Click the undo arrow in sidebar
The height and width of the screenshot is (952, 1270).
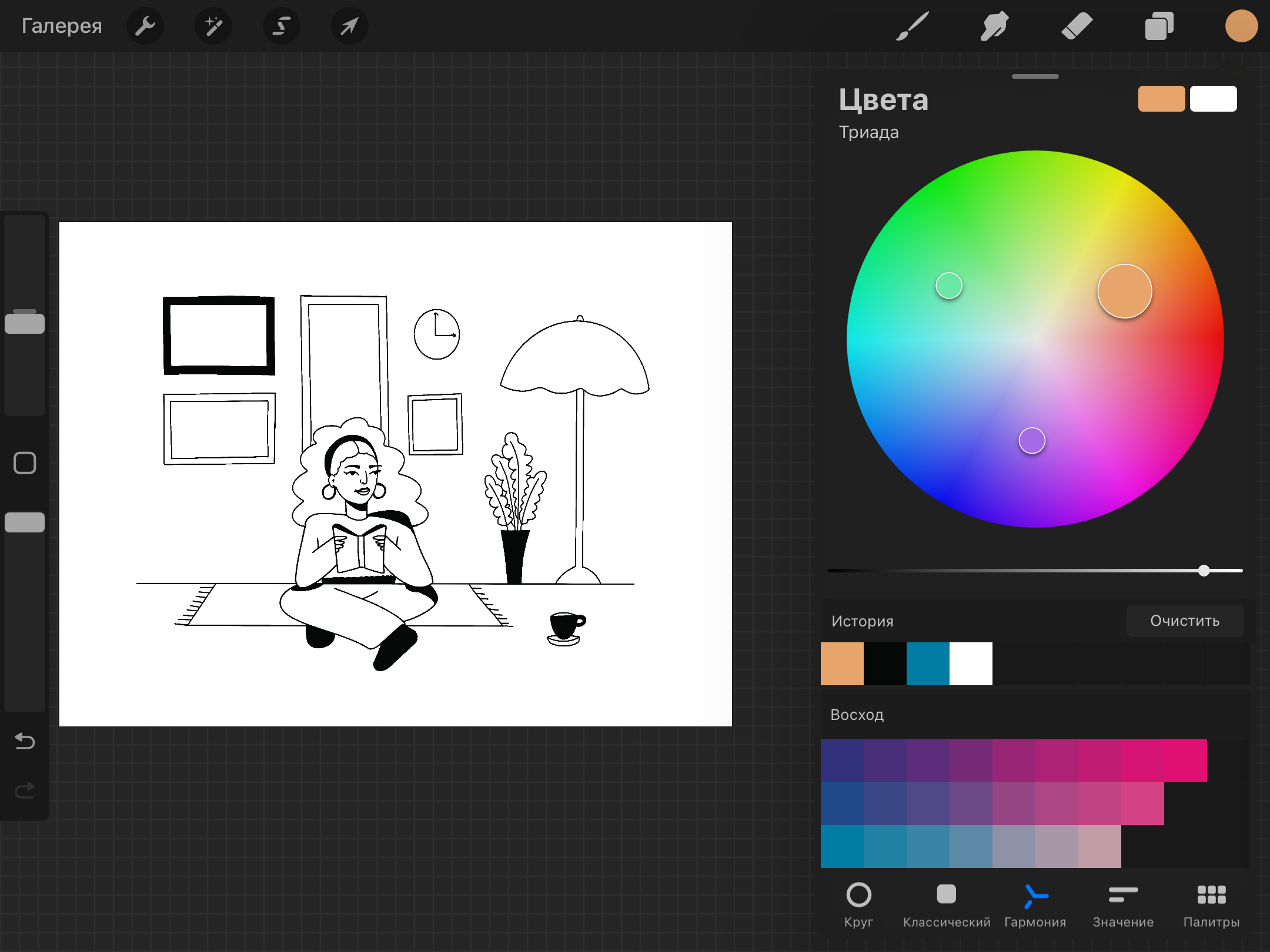pos(25,741)
